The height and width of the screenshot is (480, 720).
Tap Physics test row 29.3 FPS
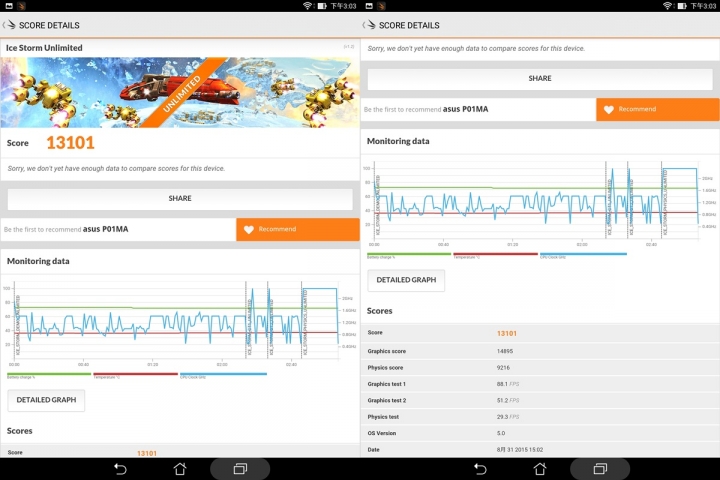pos(540,417)
